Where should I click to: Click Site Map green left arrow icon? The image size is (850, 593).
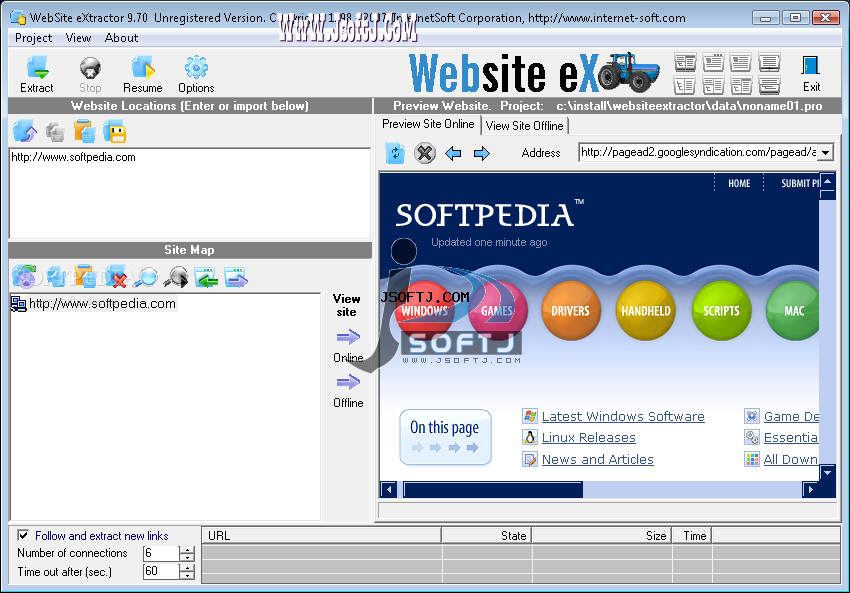point(206,276)
